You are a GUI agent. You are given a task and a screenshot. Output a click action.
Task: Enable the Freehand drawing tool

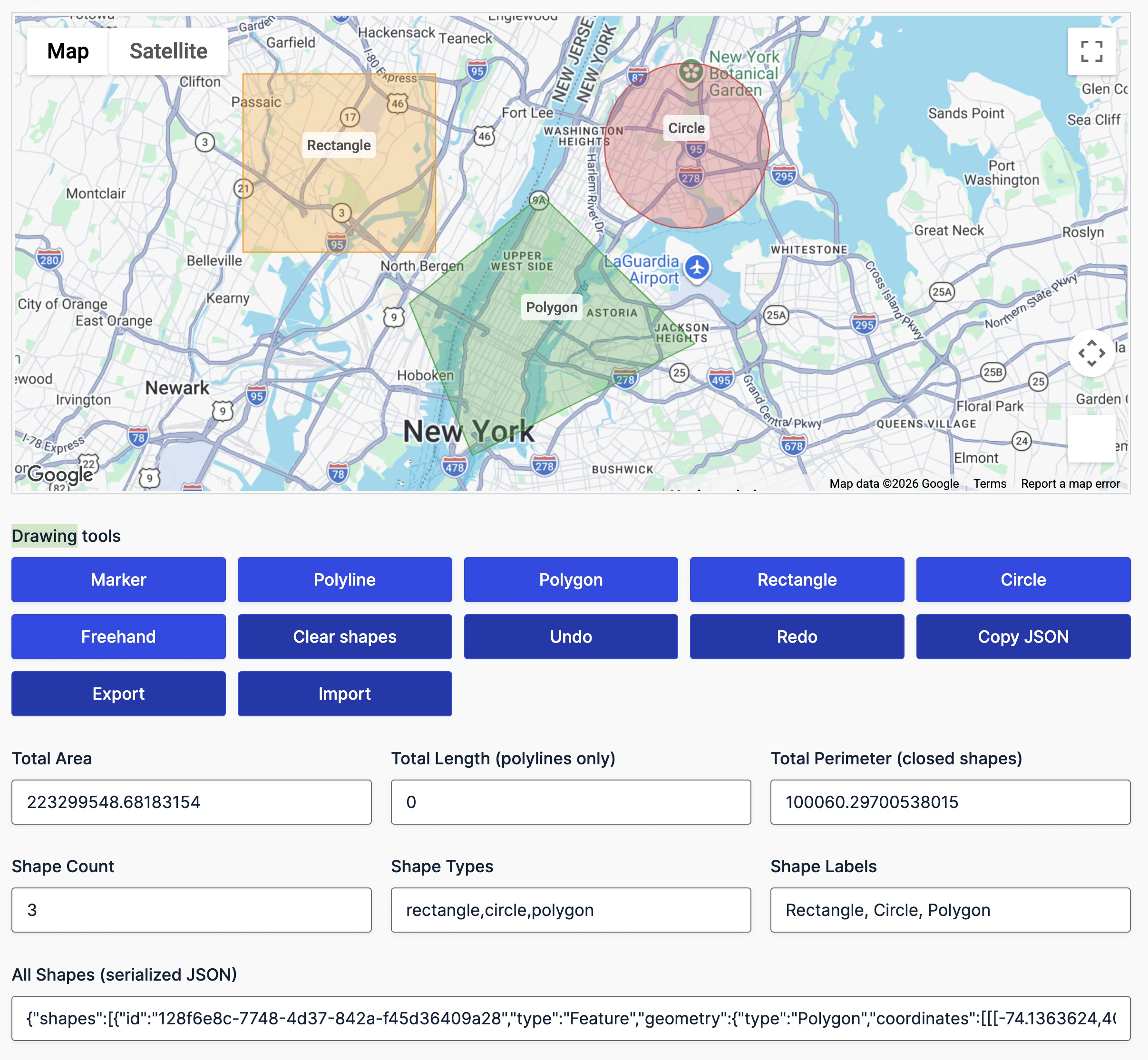[x=119, y=636]
